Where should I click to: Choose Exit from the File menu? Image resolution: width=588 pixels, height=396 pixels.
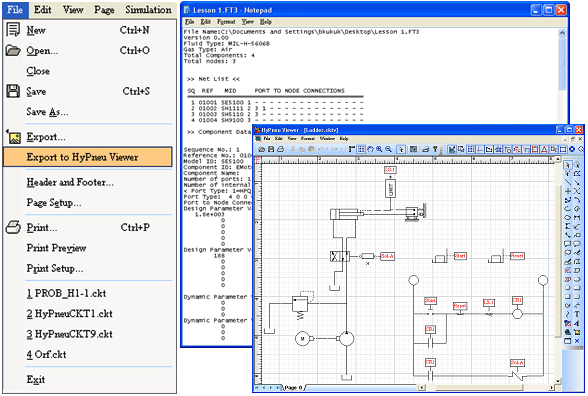click(36, 380)
